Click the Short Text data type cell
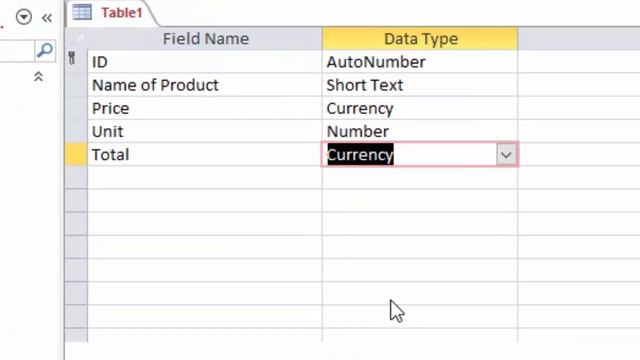The image size is (640, 360). [420, 85]
